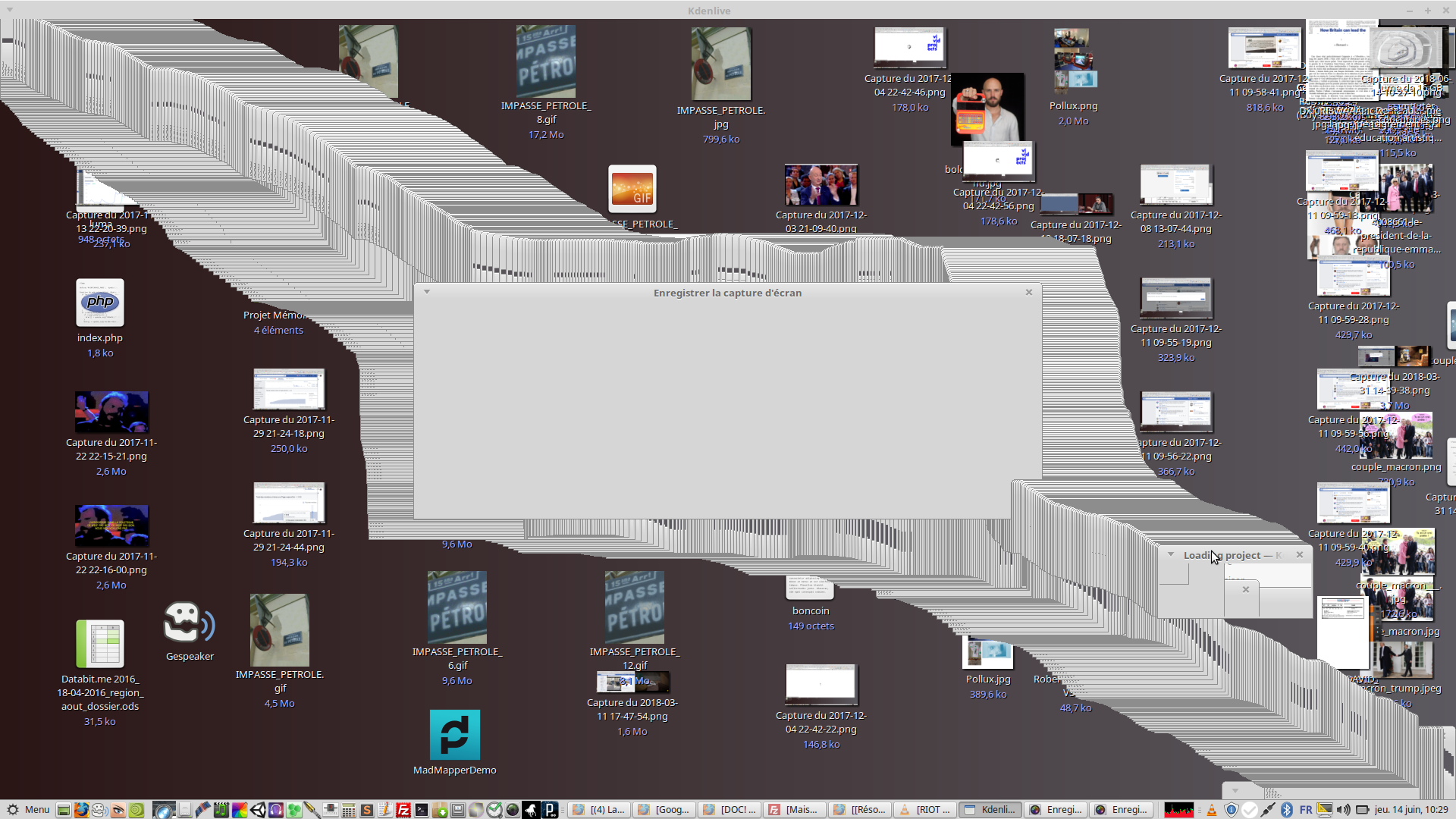Switch to the RIOT taskbar window
The image size is (1456, 819).
point(925,810)
